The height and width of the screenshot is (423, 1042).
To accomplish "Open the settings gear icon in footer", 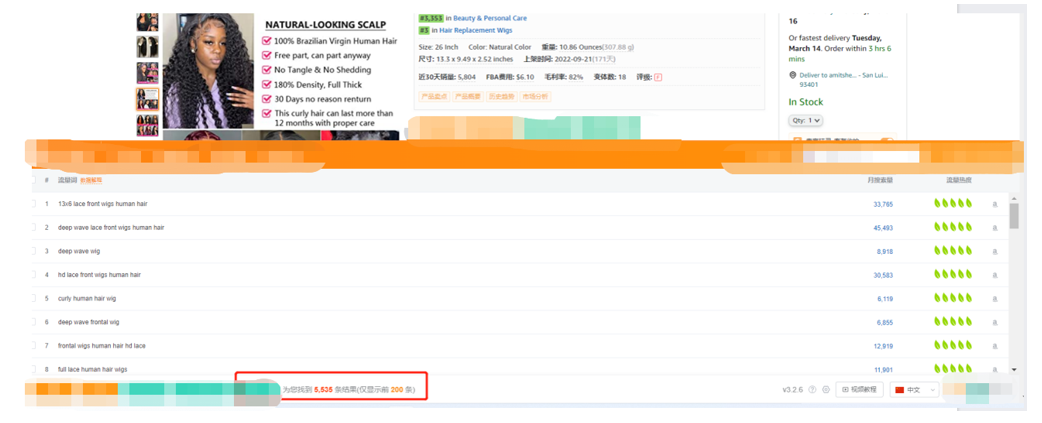I will 826,390.
